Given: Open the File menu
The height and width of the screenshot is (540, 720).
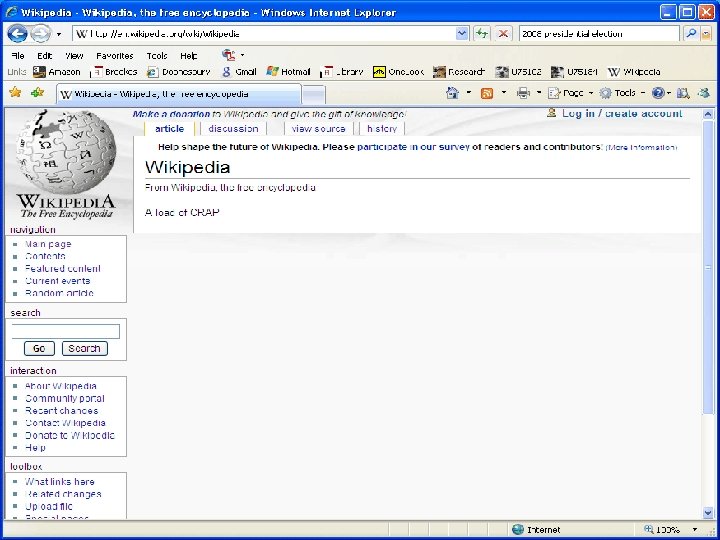Looking at the screenshot, I should tap(17, 56).
